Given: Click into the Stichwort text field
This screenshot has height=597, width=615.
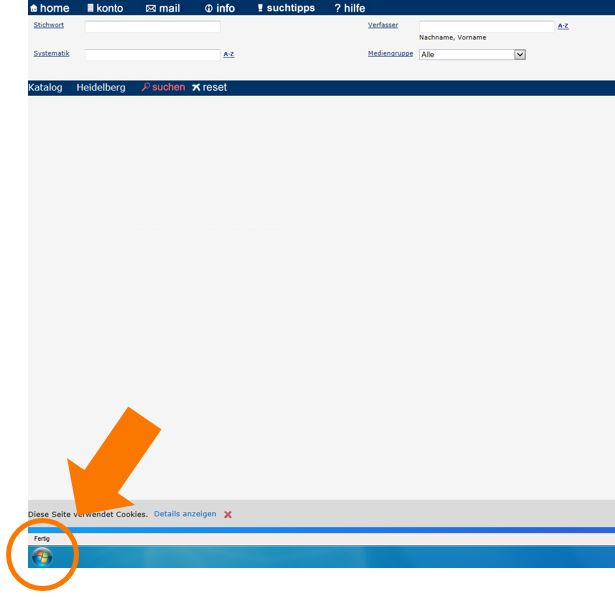Looking at the screenshot, I should pos(152,27).
